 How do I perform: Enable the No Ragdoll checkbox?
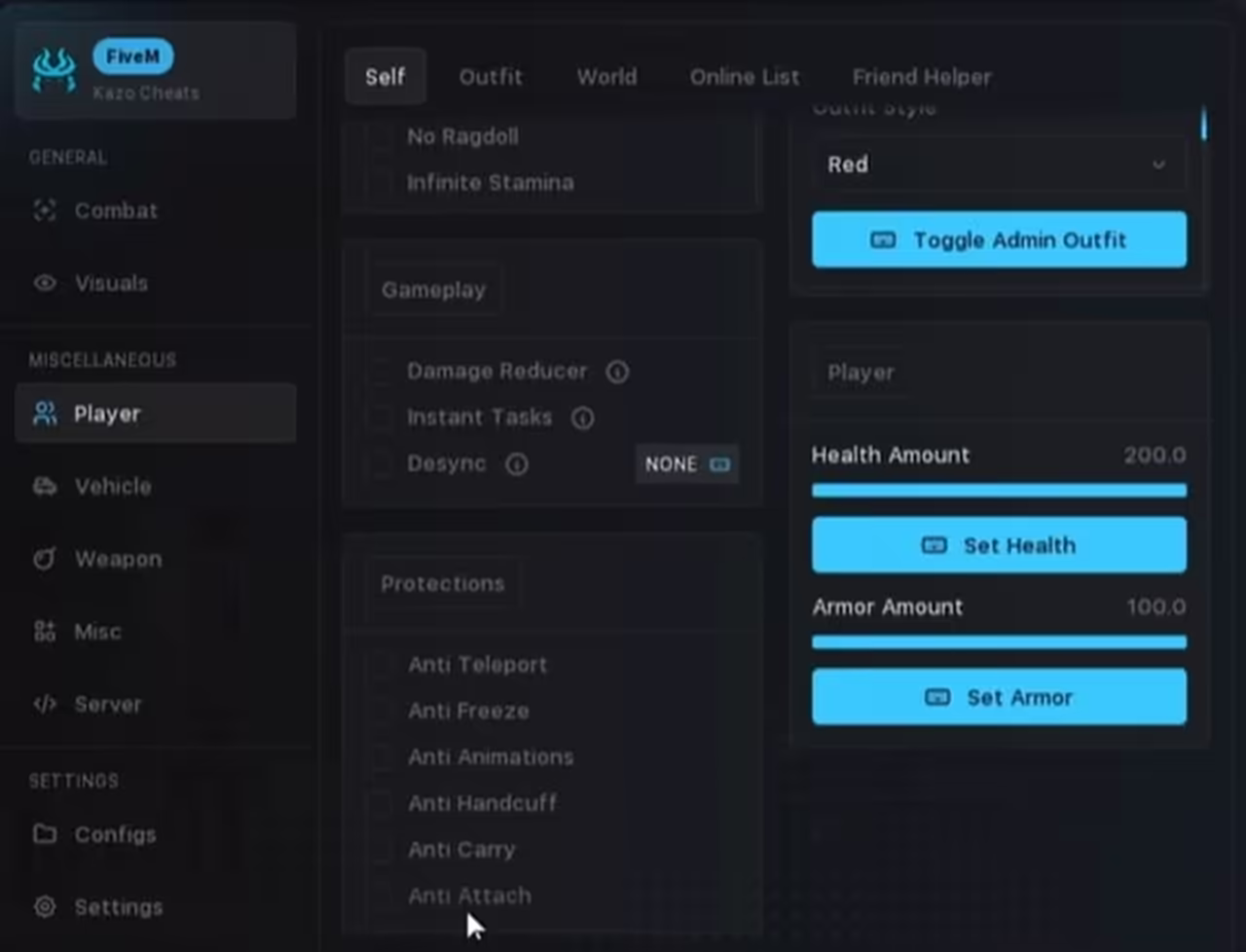coord(380,136)
